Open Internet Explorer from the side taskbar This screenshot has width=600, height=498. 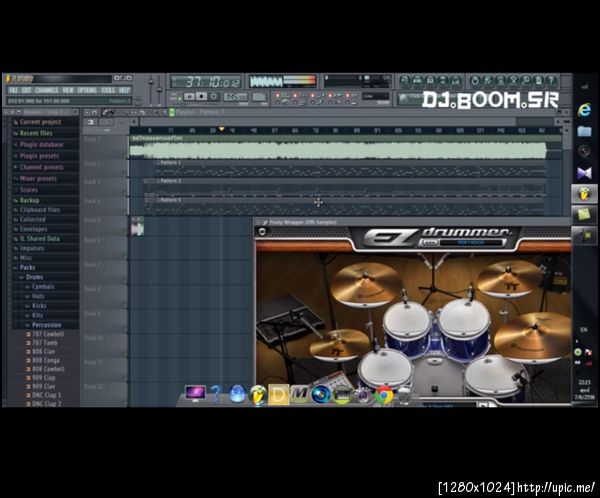tap(584, 110)
